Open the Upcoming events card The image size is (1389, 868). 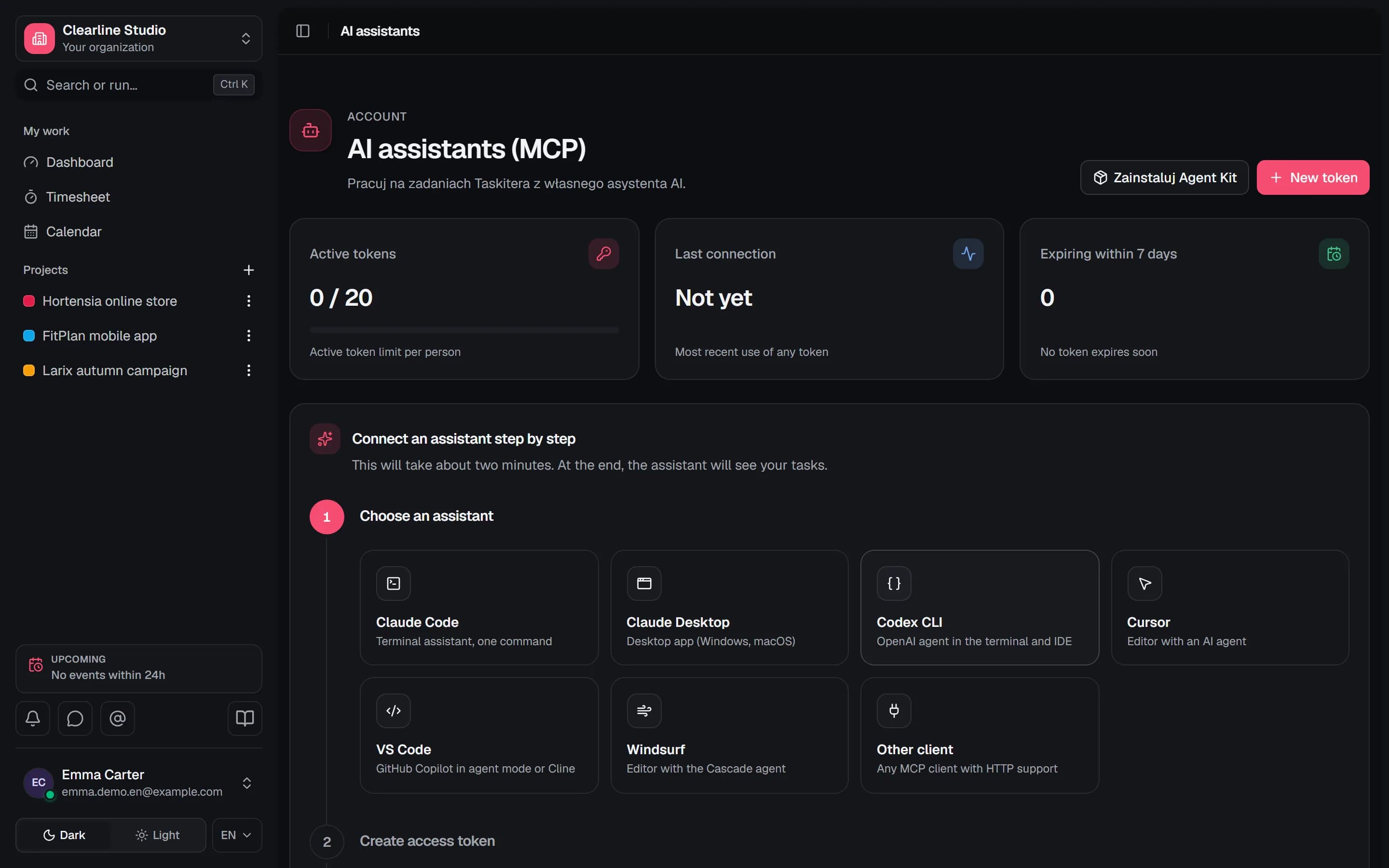coord(138,668)
